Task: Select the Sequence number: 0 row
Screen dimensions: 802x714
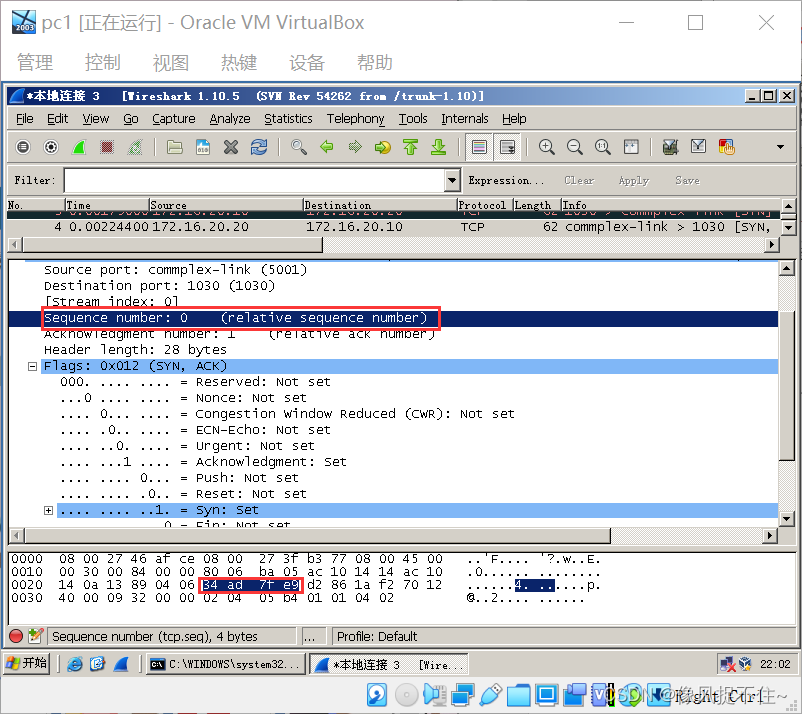Action: coord(393,318)
